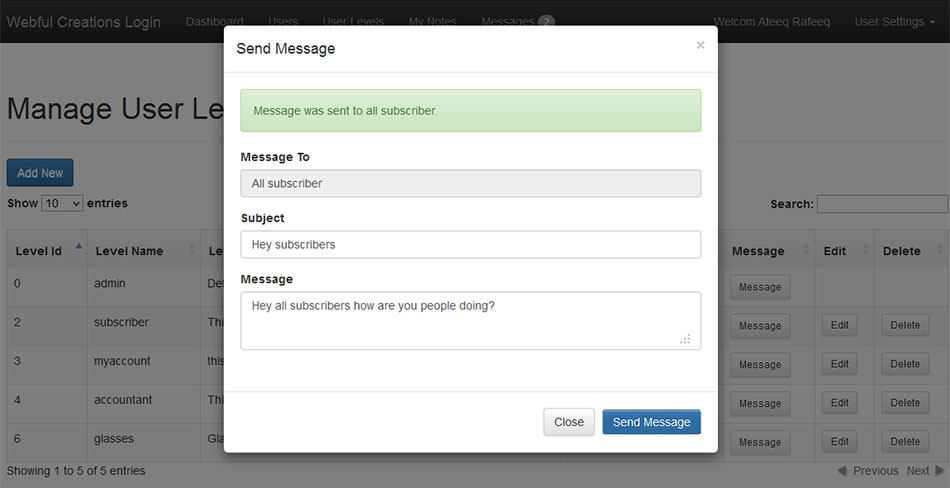950x488 pixels.
Task: Focus the Subject input field
Action: coord(470,244)
